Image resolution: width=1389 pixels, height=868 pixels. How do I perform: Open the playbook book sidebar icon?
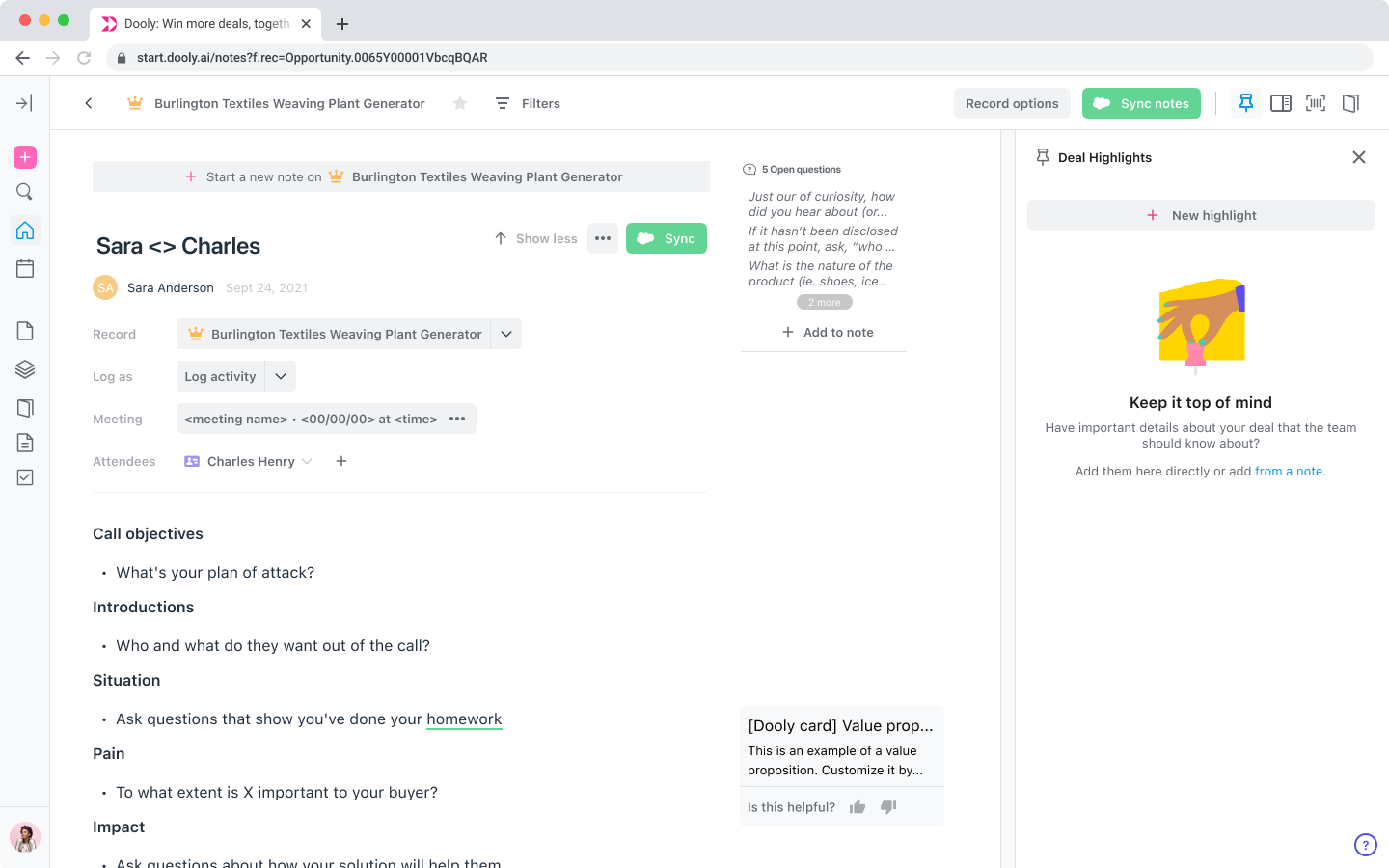point(25,408)
